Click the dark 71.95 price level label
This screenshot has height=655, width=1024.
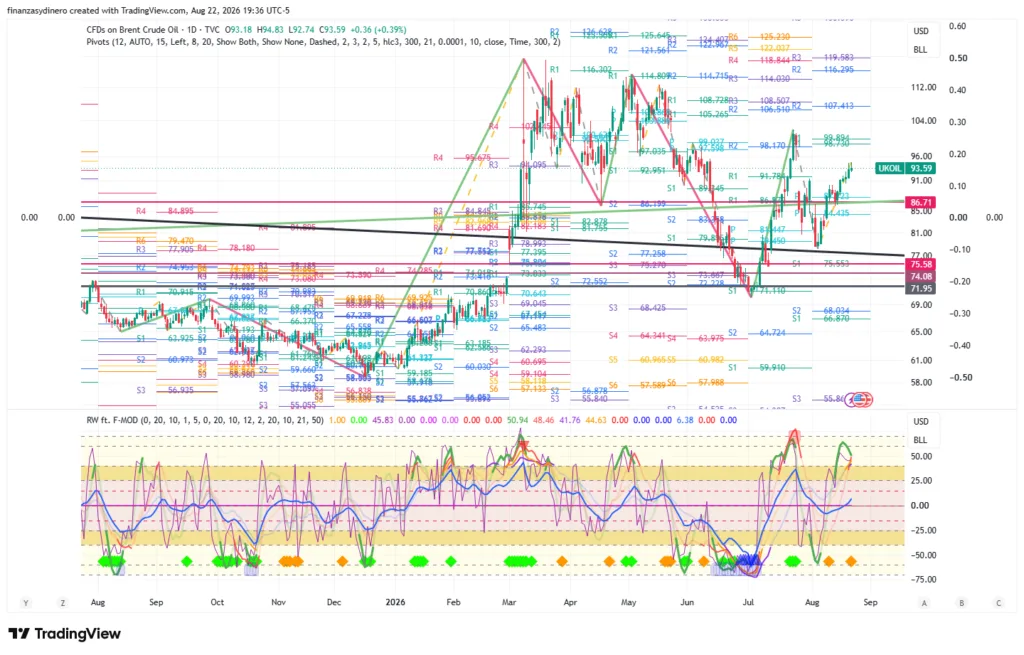click(920, 288)
